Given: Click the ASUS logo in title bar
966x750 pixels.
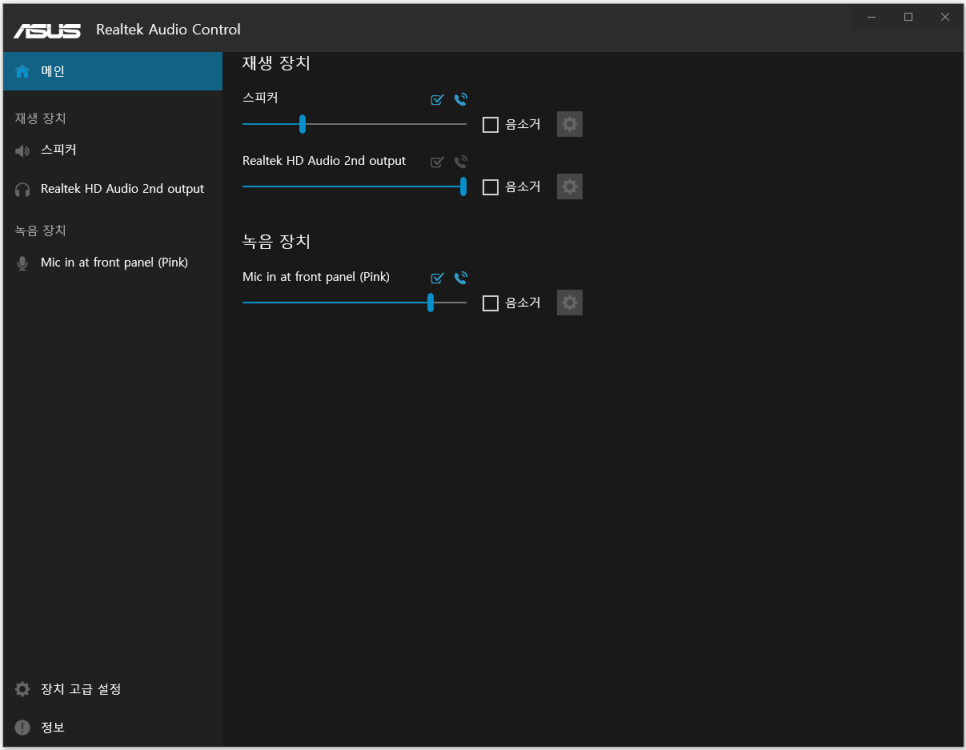Looking at the screenshot, I should click(x=47, y=30).
